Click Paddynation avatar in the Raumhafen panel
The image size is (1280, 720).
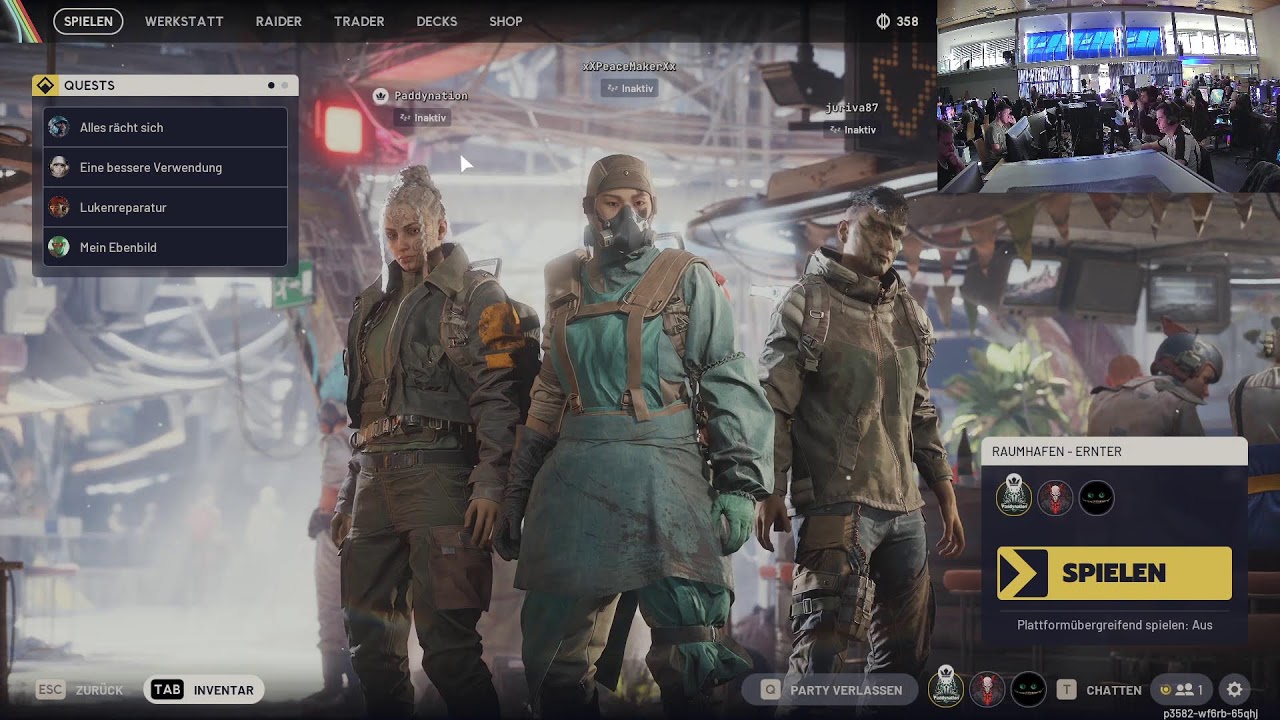[1014, 496]
